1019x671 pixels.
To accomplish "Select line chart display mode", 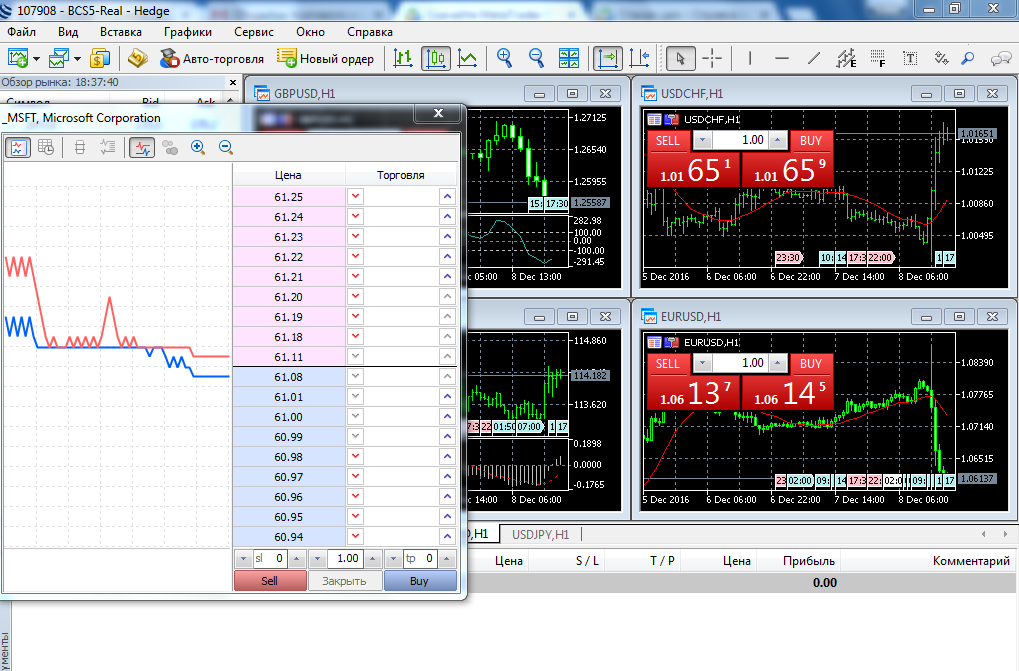I will (x=467, y=58).
